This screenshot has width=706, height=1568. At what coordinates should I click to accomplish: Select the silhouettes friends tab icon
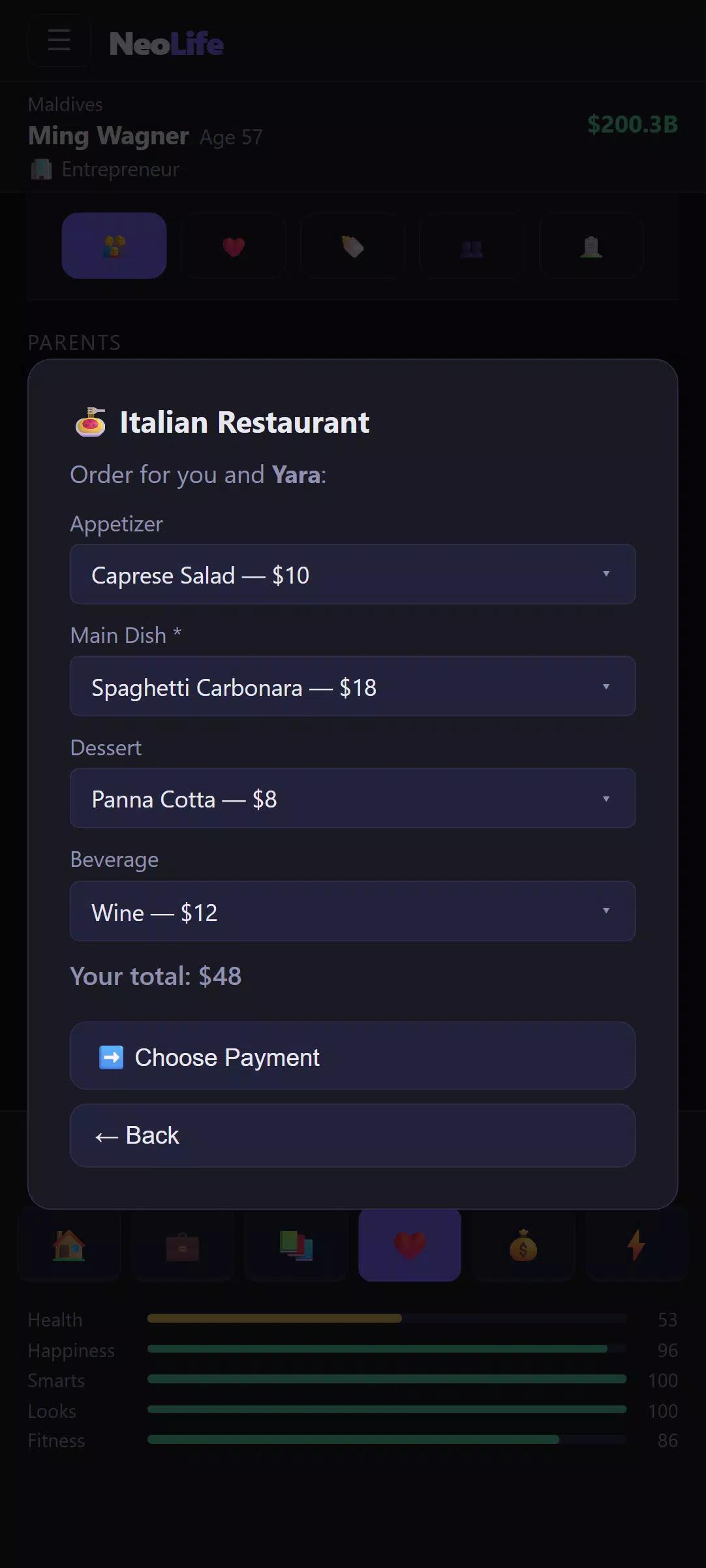pyautogui.click(x=472, y=245)
